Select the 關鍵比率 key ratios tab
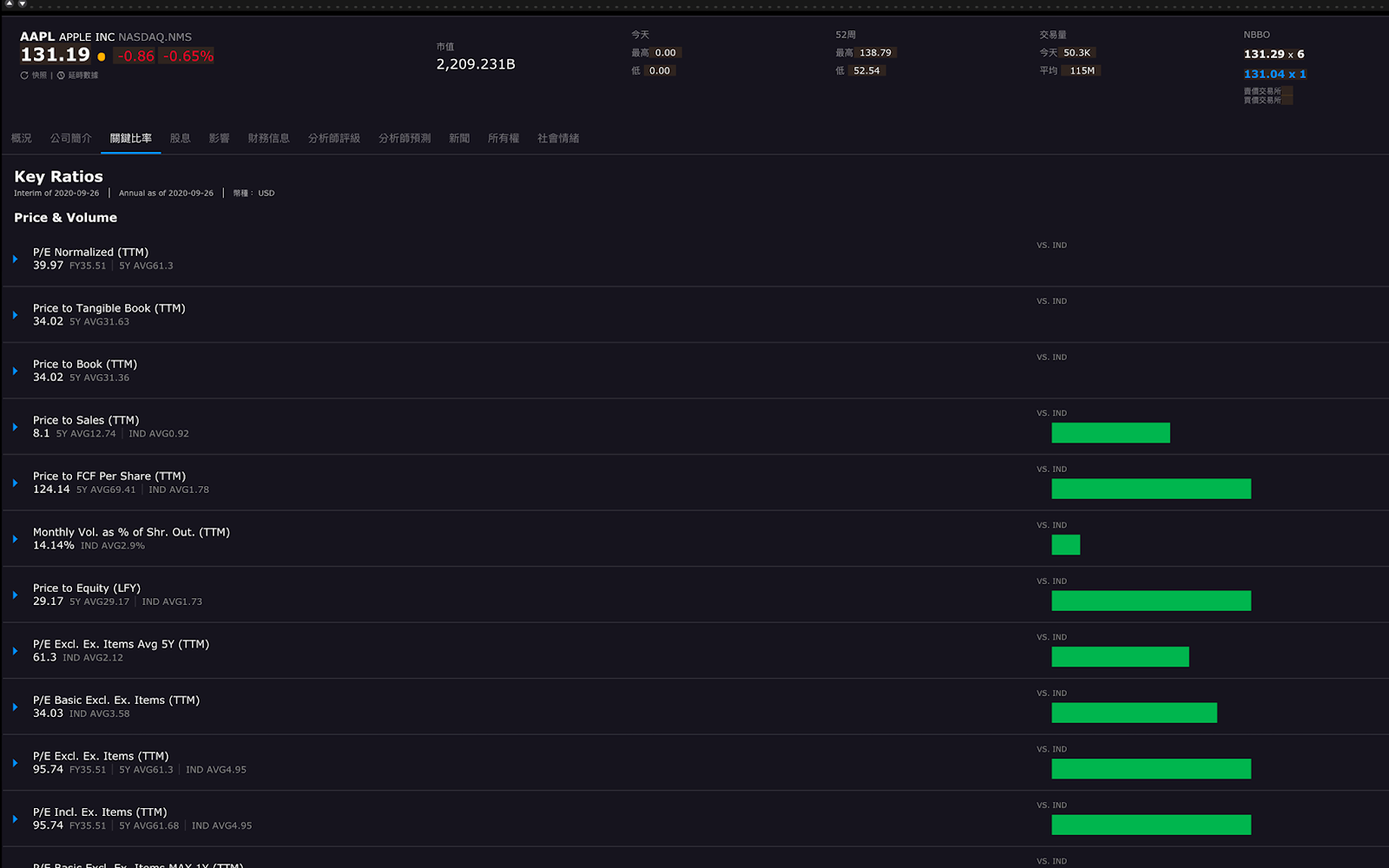This screenshot has height=868, width=1389. 131,138
